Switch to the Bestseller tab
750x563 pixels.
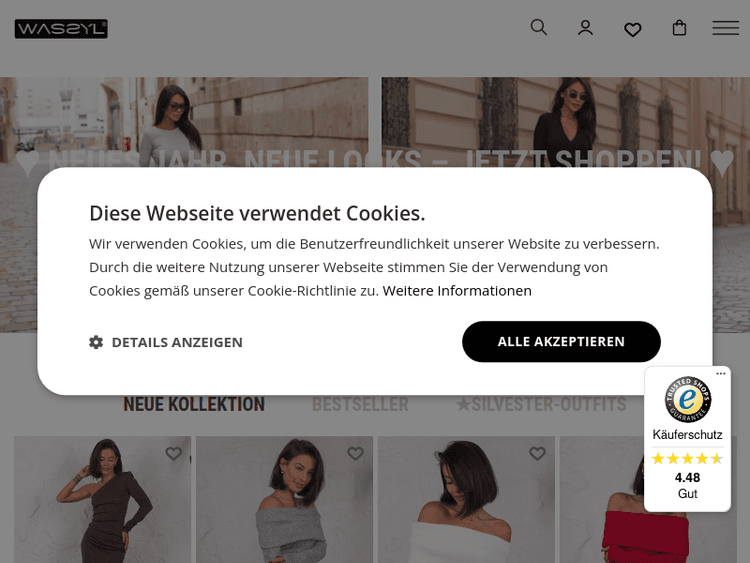coord(360,404)
